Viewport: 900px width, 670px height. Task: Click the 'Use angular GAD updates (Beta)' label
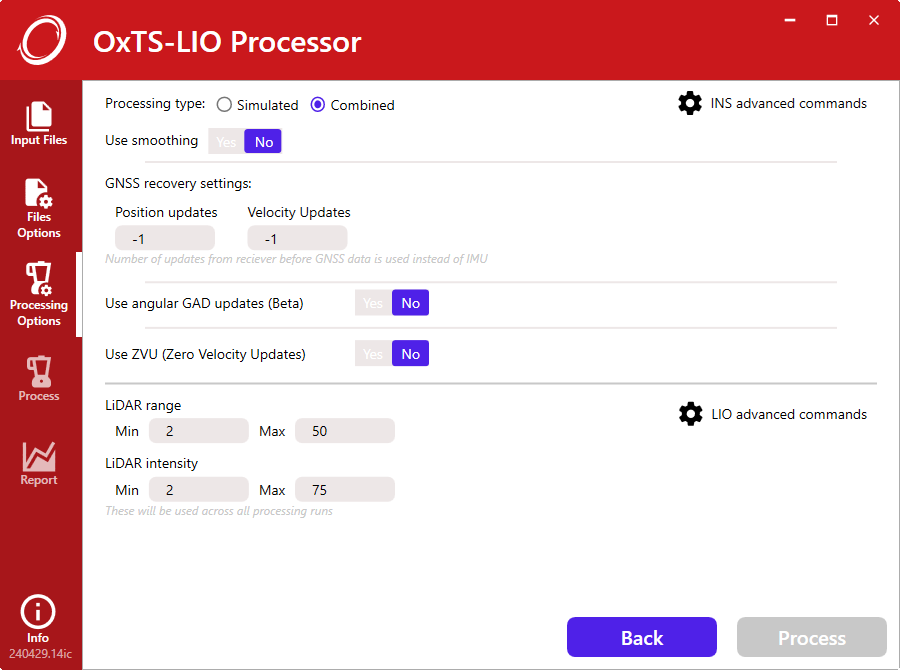coord(204,303)
